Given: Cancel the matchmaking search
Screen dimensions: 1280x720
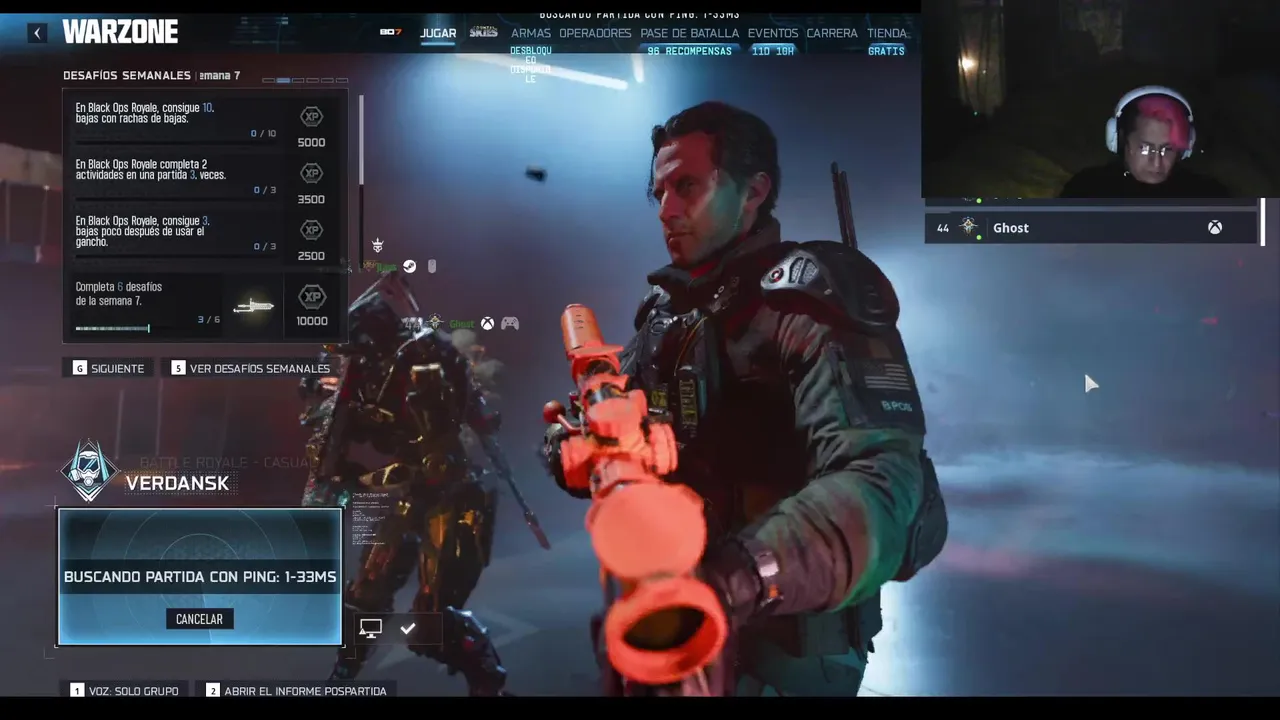Looking at the screenshot, I should pyautogui.click(x=199, y=619).
